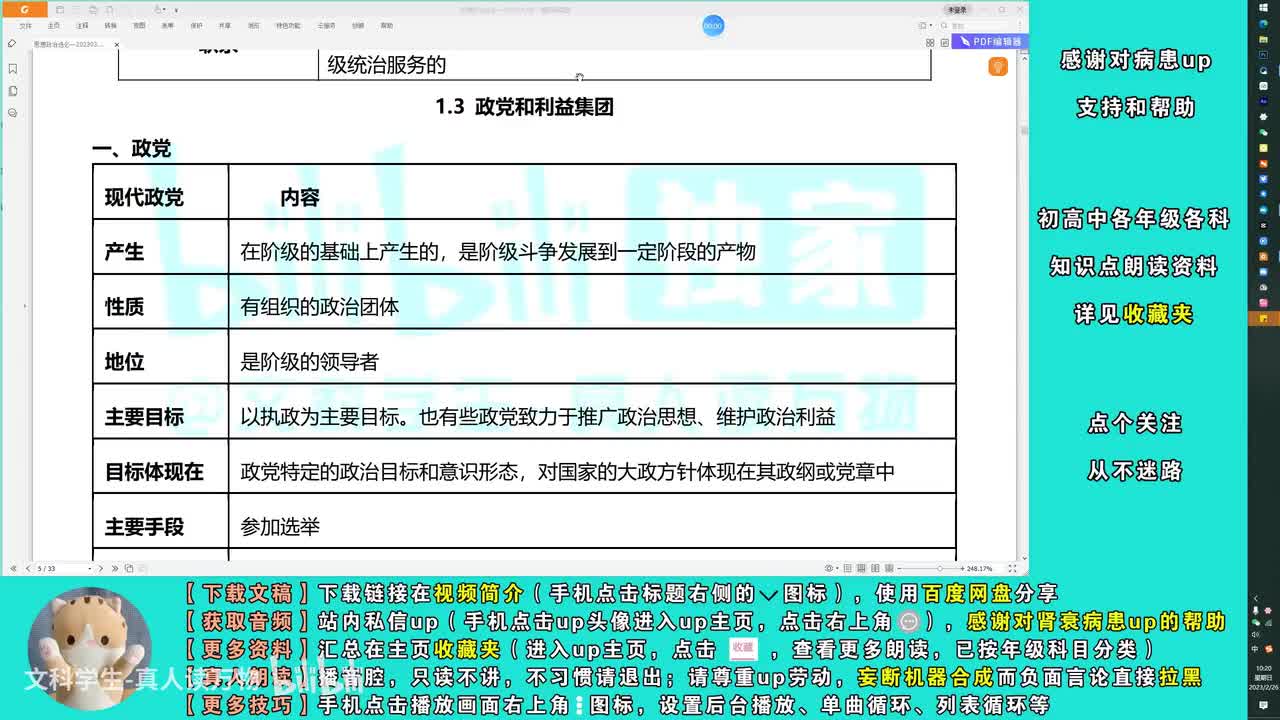This screenshot has width=1280, height=720.
Task: Switch to the 转换 ribbon tab
Action: pos(110,25)
